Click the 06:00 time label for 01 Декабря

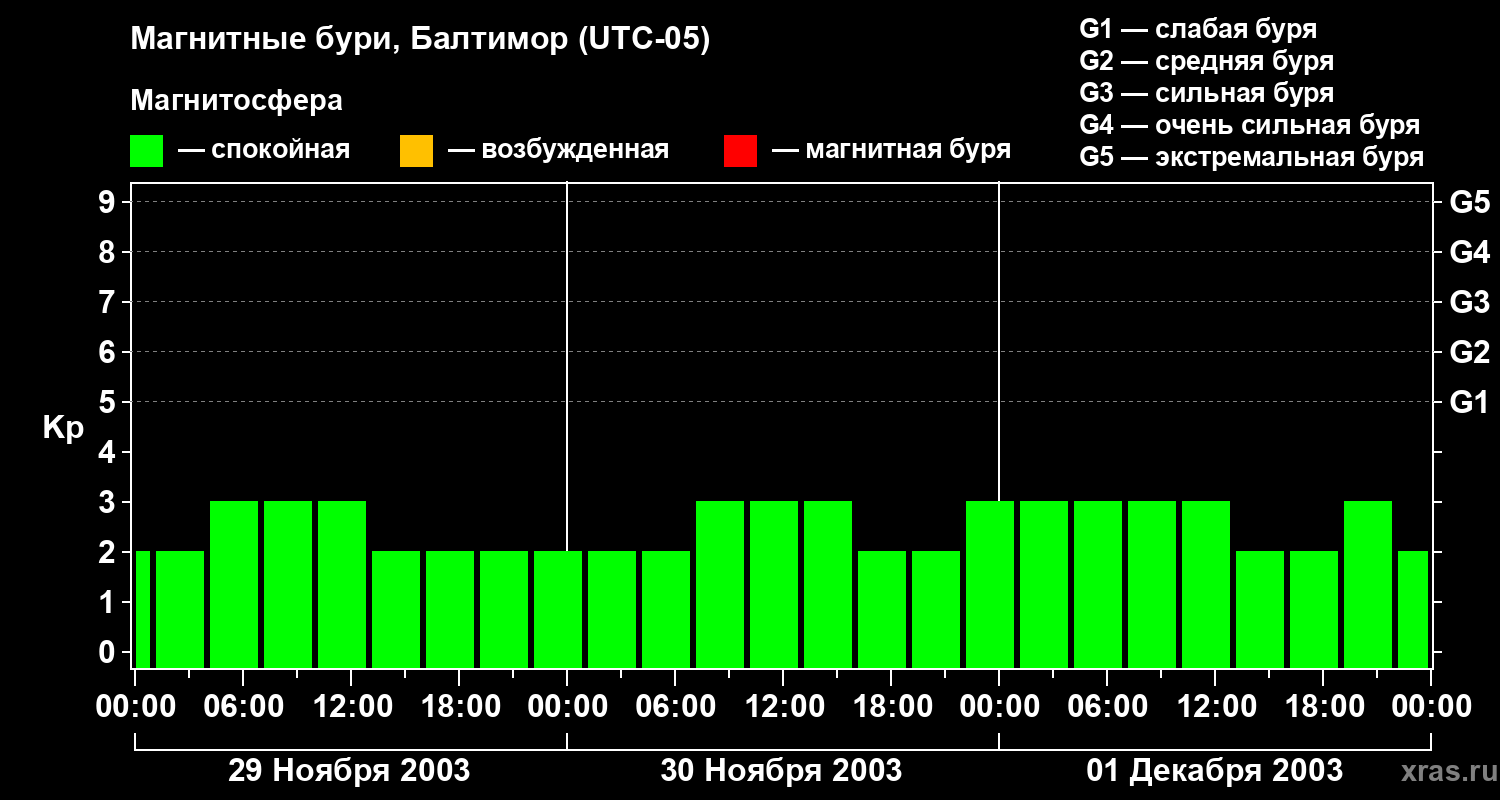click(x=1107, y=707)
